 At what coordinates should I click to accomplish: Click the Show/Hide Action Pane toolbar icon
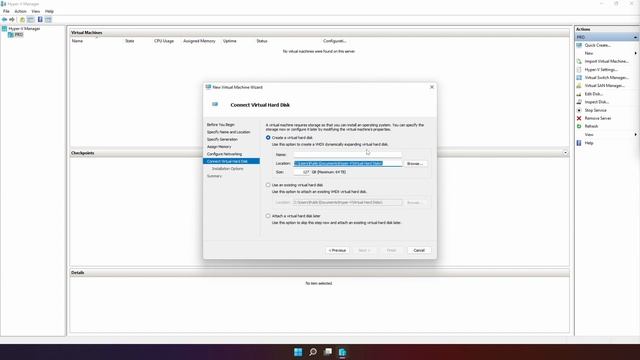[48, 20]
